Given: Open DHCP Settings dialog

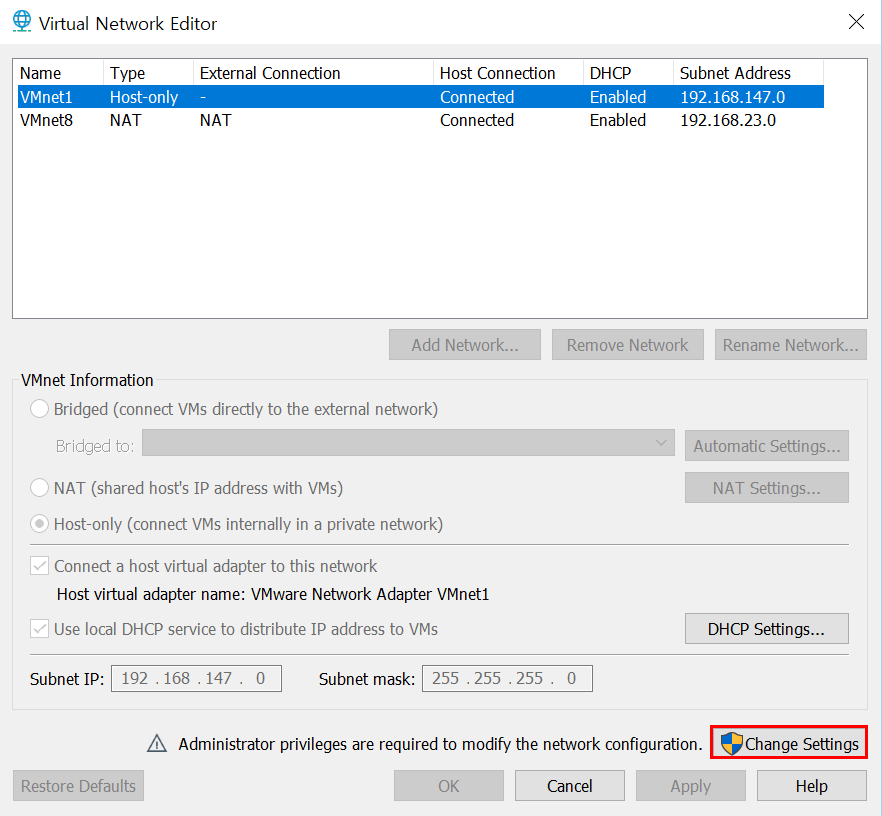Looking at the screenshot, I should point(767,629).
